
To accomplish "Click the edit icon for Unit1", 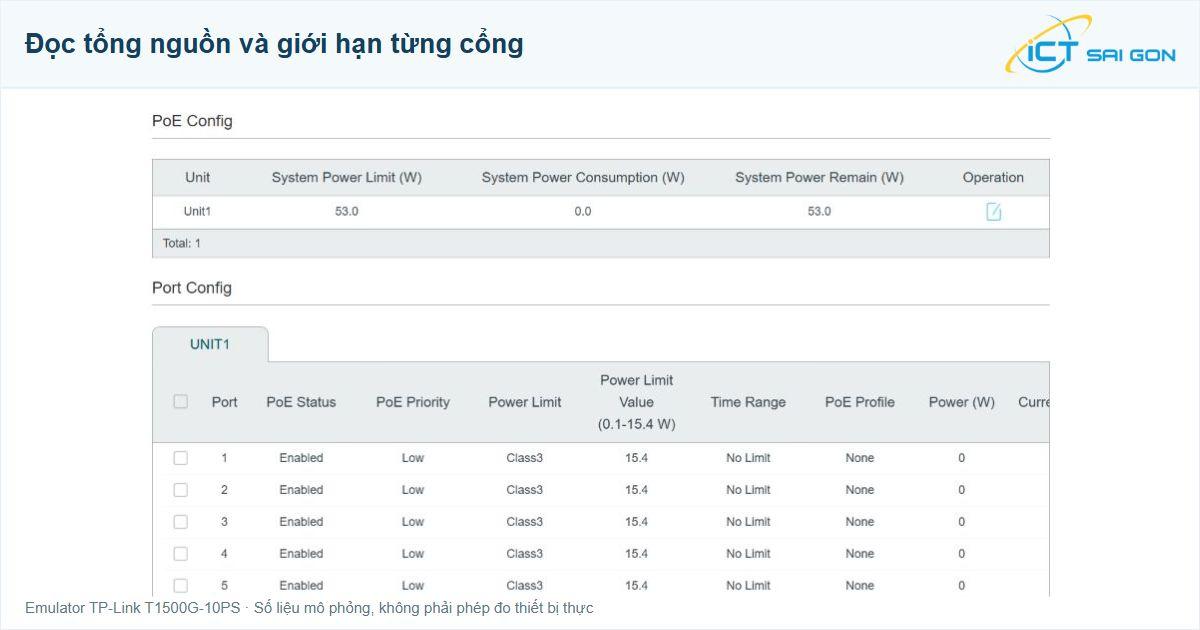I will (993, 212).
